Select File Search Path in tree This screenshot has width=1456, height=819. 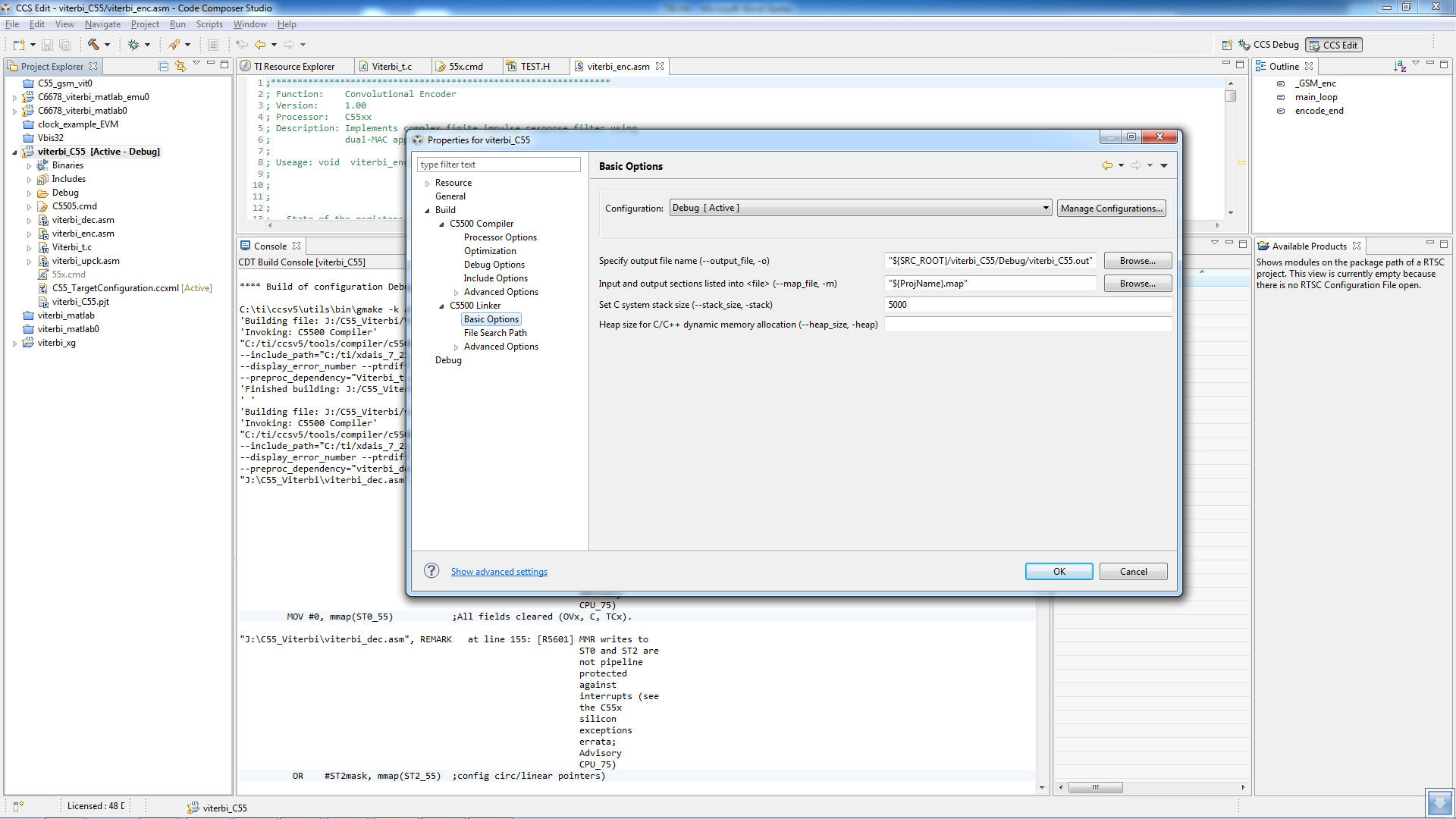pos(495,333)
